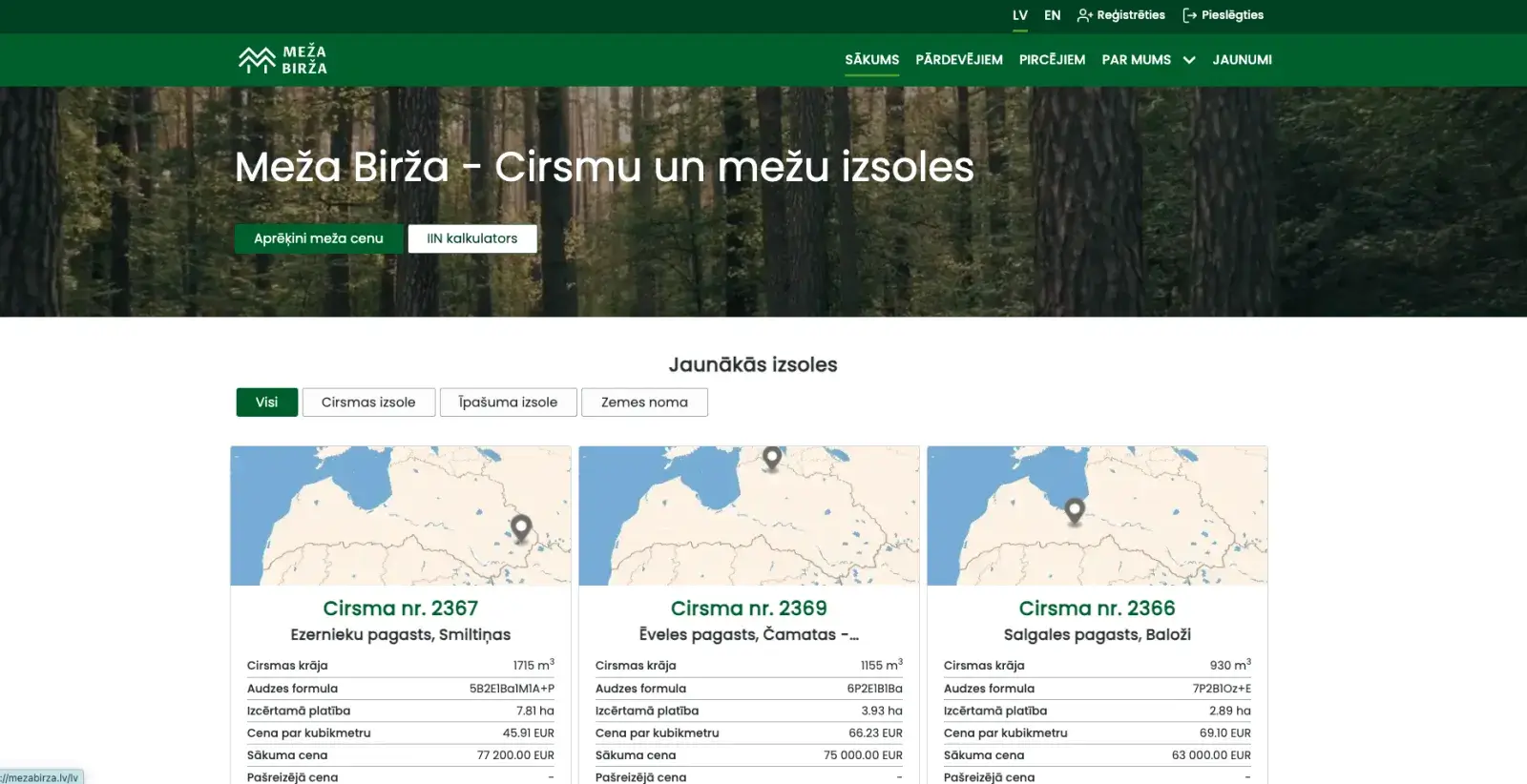1527x784 pixels.
Task: Click the Pieslēgties login arrow icon
Action: pos(1189,15)
